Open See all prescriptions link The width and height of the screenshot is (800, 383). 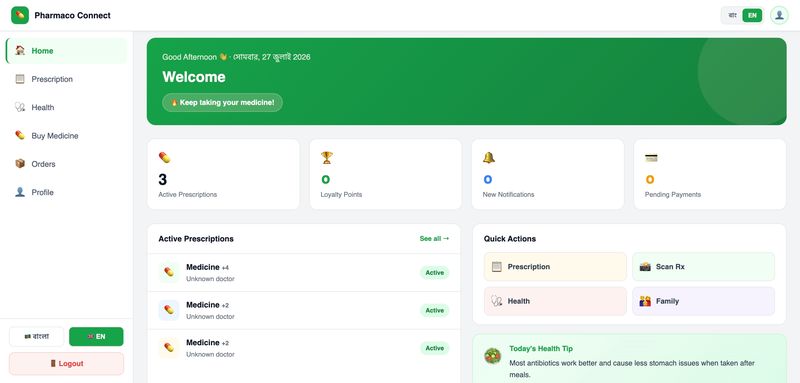point(434,239)
